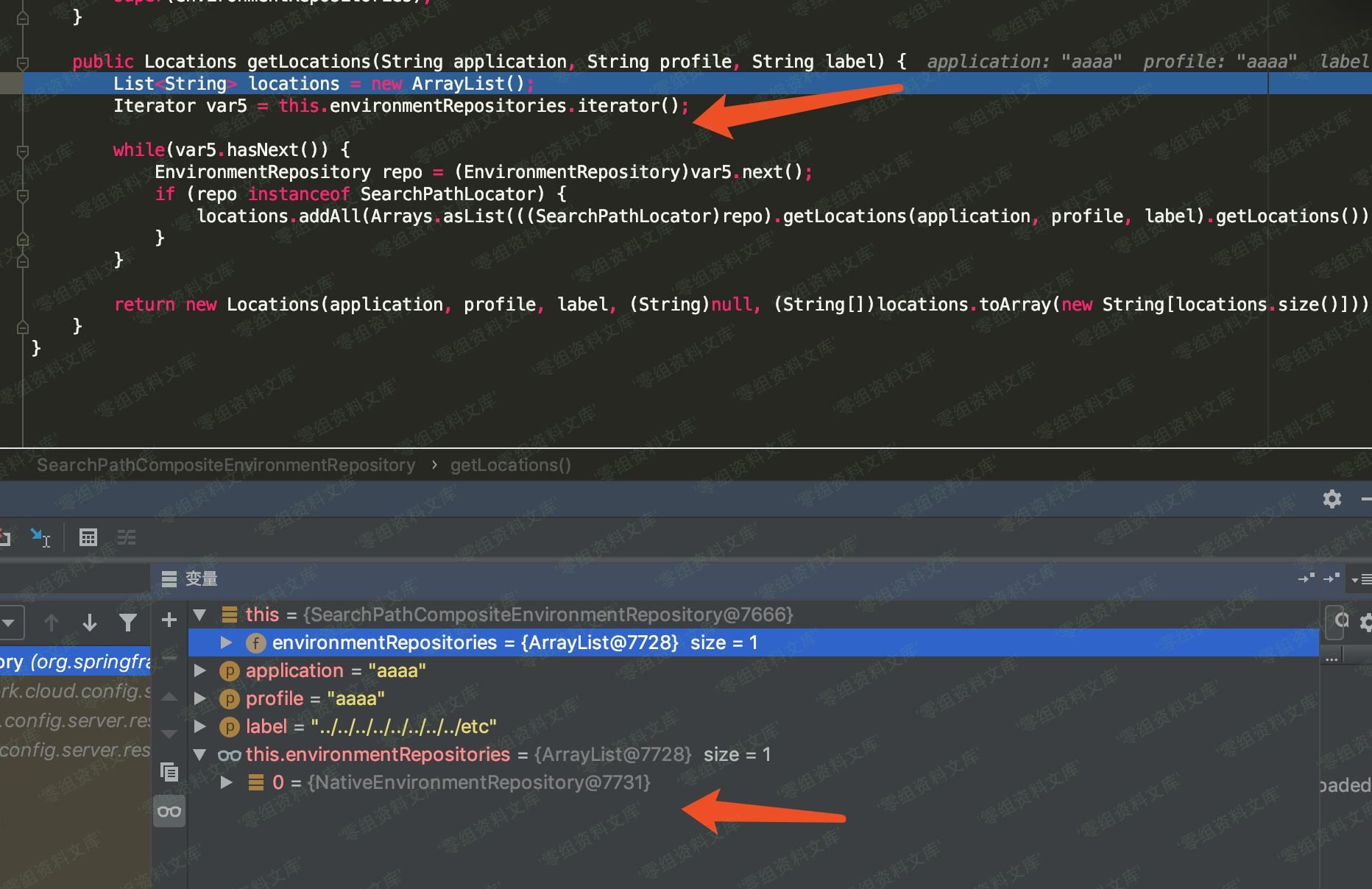Open the Evaluate Expression calculator icon

point(88,538)
